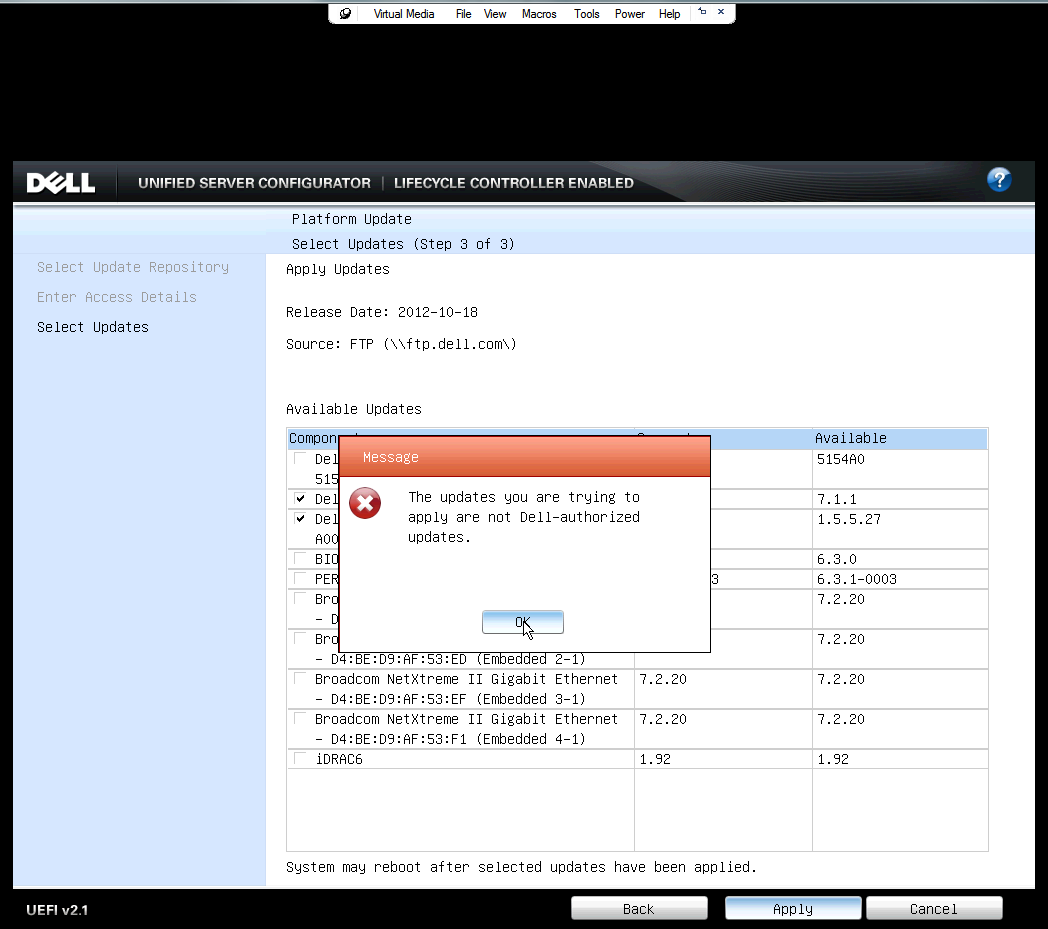Screen dimensions: 1048x929
Task: Click the iDRAC6 current version 1.92
Action: click(x=655, y=759)
